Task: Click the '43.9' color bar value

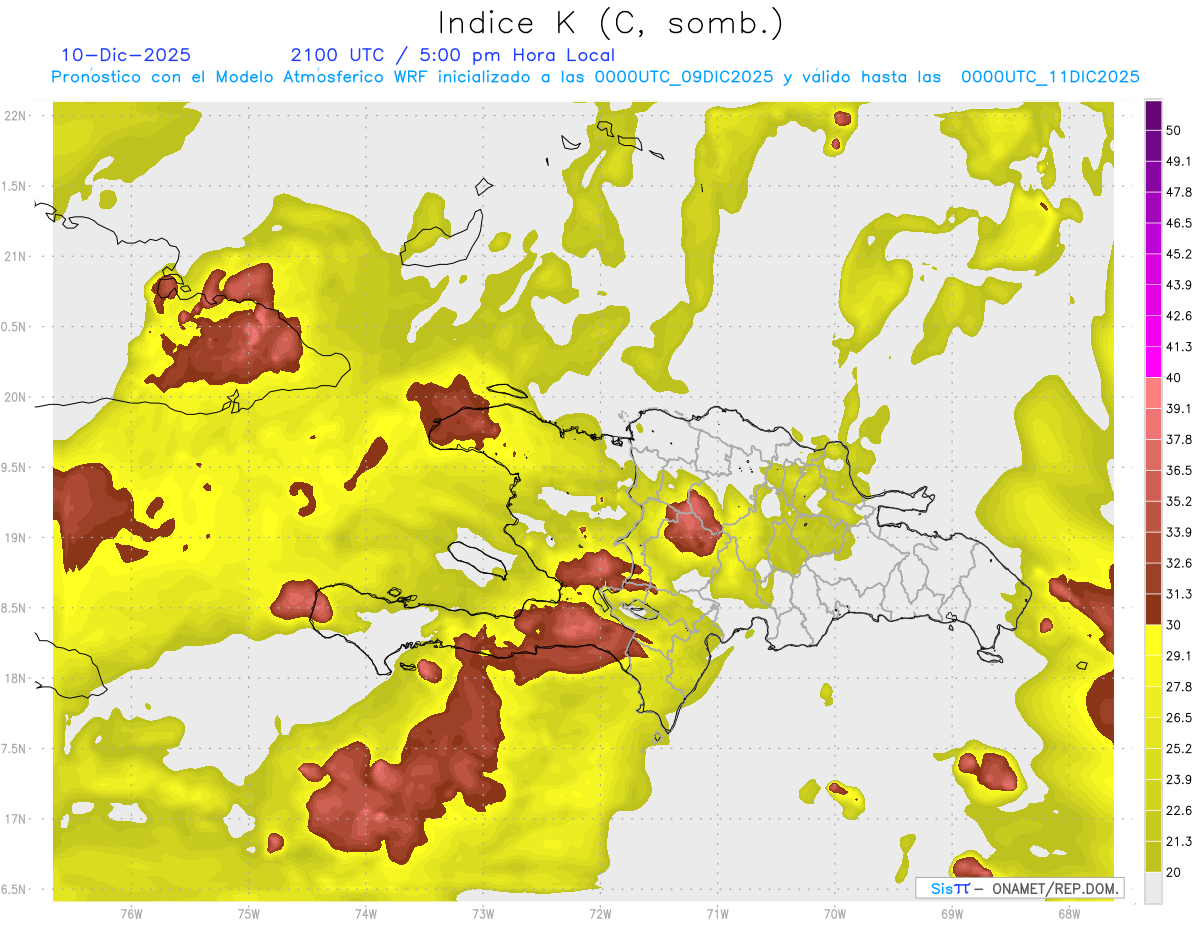Action: (x=1179, y=285)
